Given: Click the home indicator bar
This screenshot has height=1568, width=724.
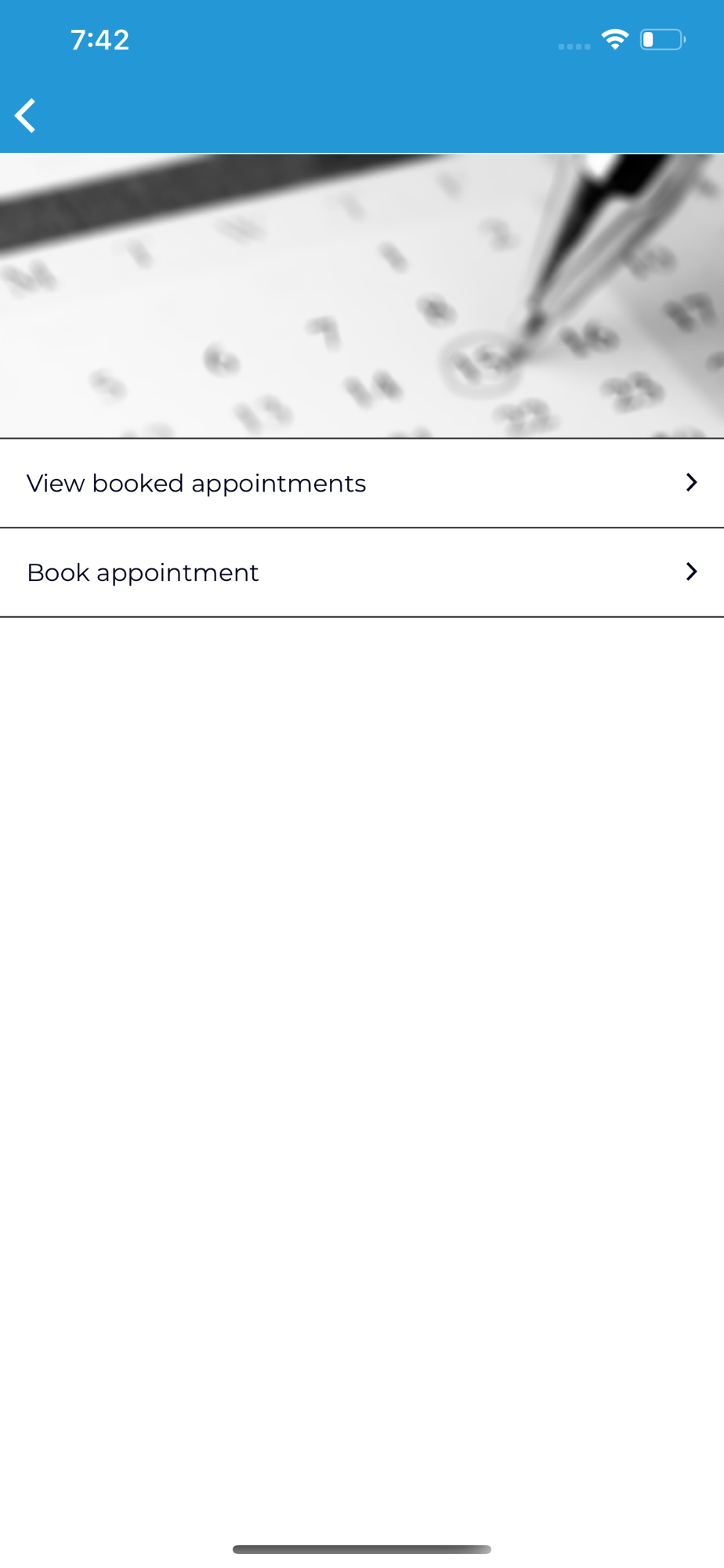Looking at the screenshot, I should [362, 1549].
